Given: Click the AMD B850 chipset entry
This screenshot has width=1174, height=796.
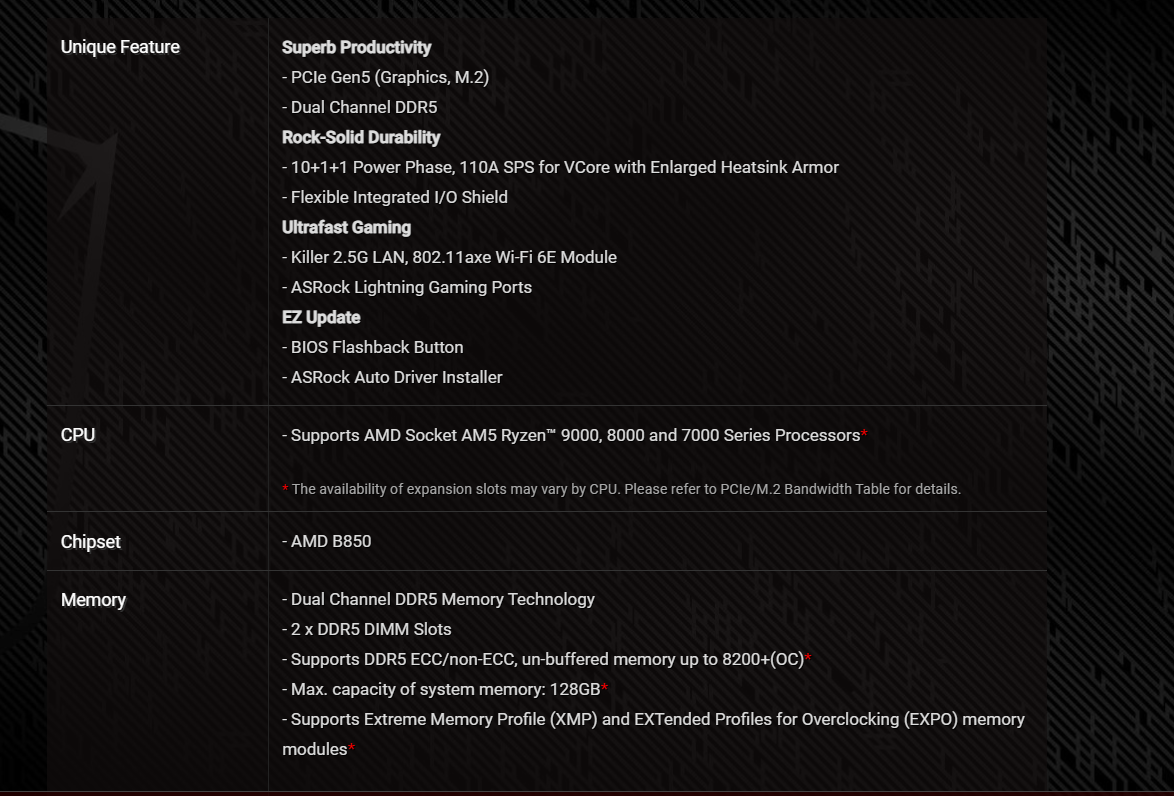Looking at the screenshot, I should tap(327, 541).
